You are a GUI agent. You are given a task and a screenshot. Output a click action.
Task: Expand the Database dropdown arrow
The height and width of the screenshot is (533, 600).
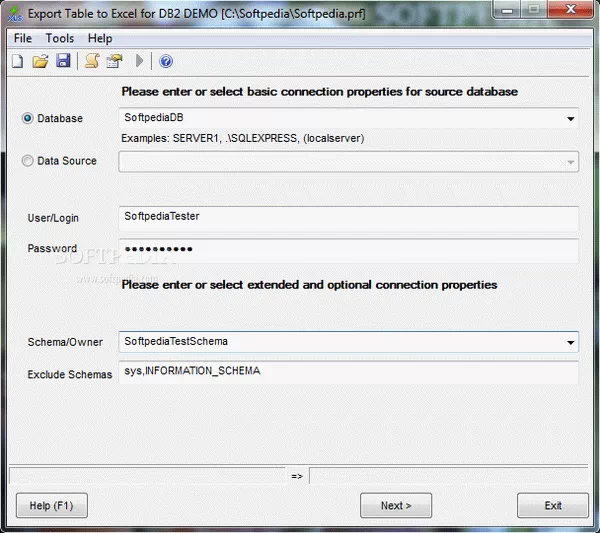571,119
